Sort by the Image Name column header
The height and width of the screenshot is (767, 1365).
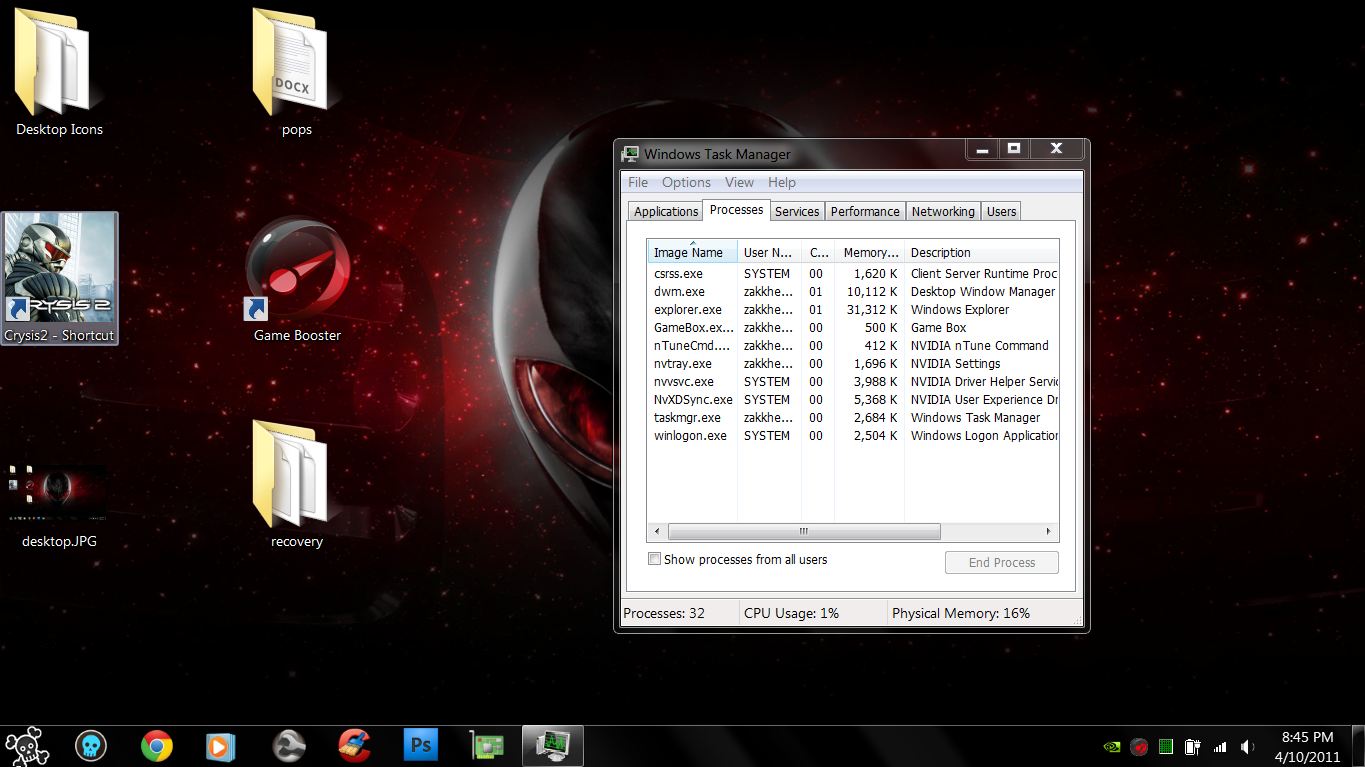692,252
